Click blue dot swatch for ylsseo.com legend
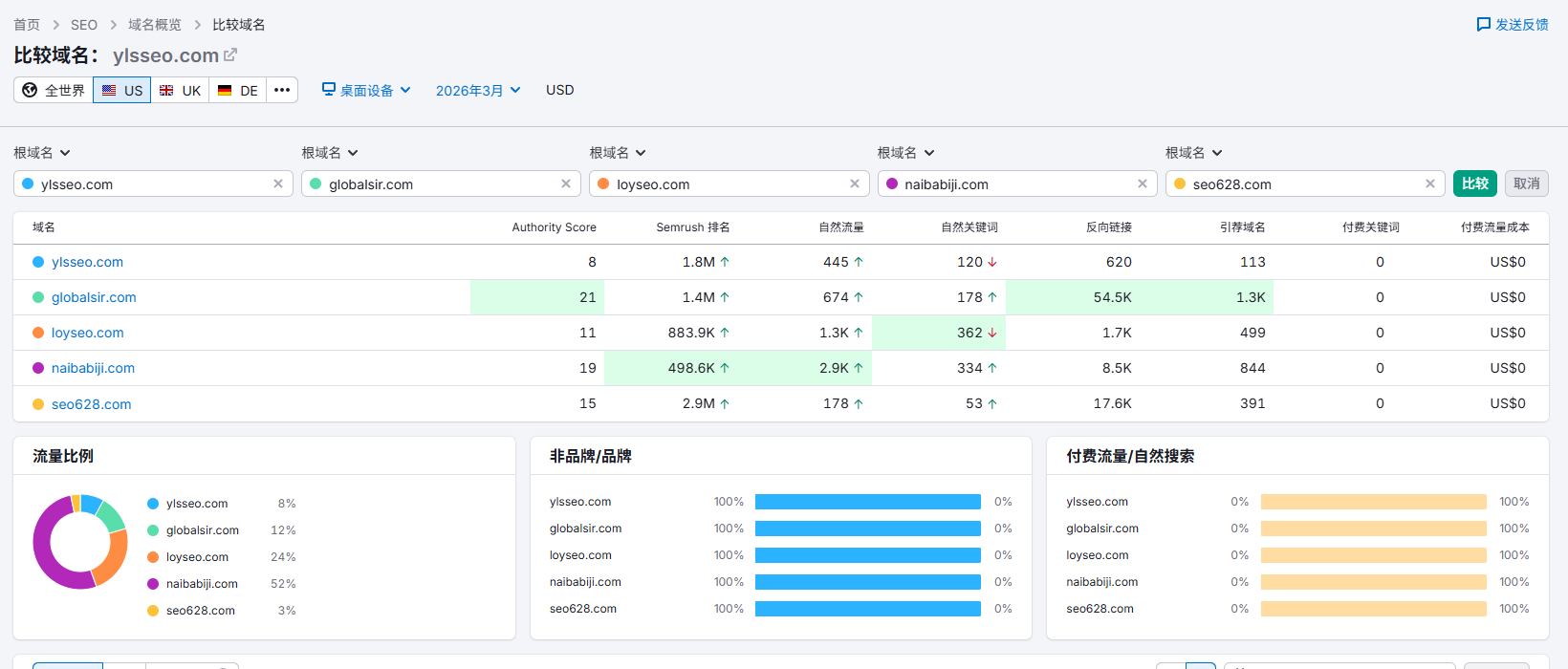This screenshot has width=1568, height=669. [x=153, y=504]
